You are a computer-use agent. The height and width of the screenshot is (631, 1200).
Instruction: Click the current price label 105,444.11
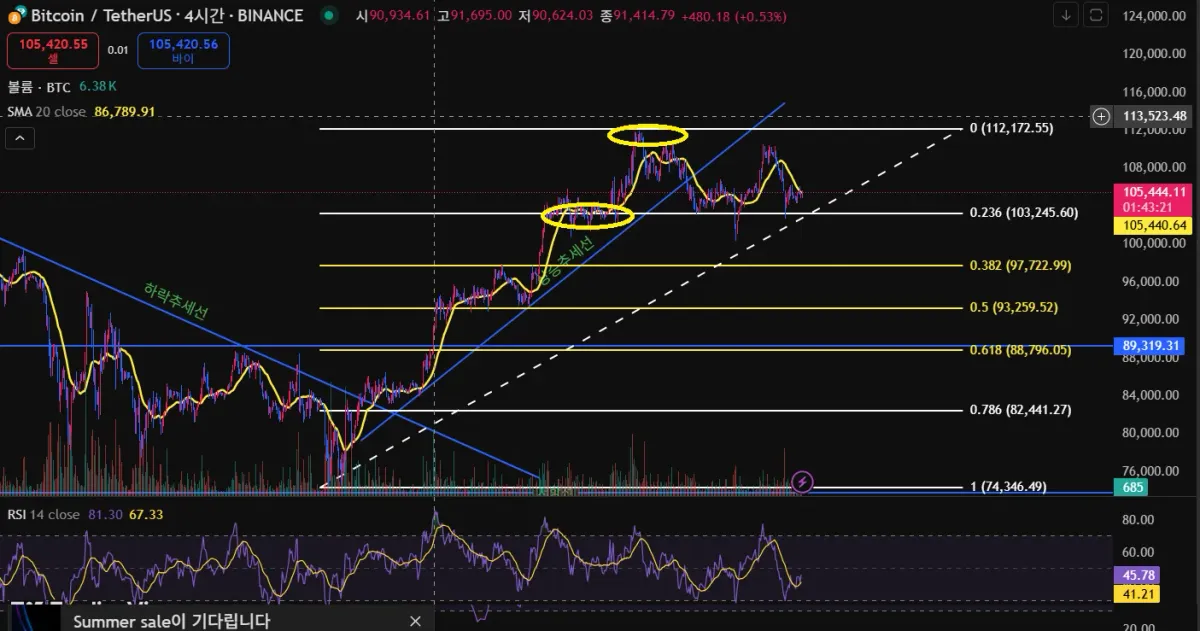pos(1154,192)
